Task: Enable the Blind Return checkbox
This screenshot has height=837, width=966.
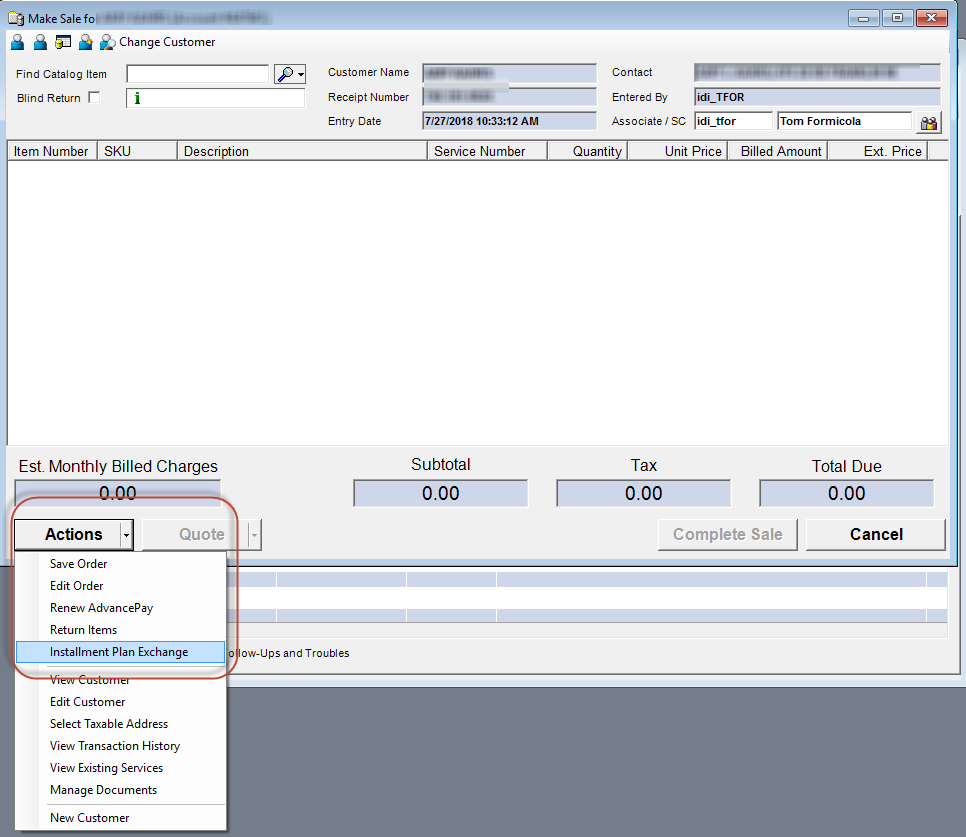Action: (94, 98)
